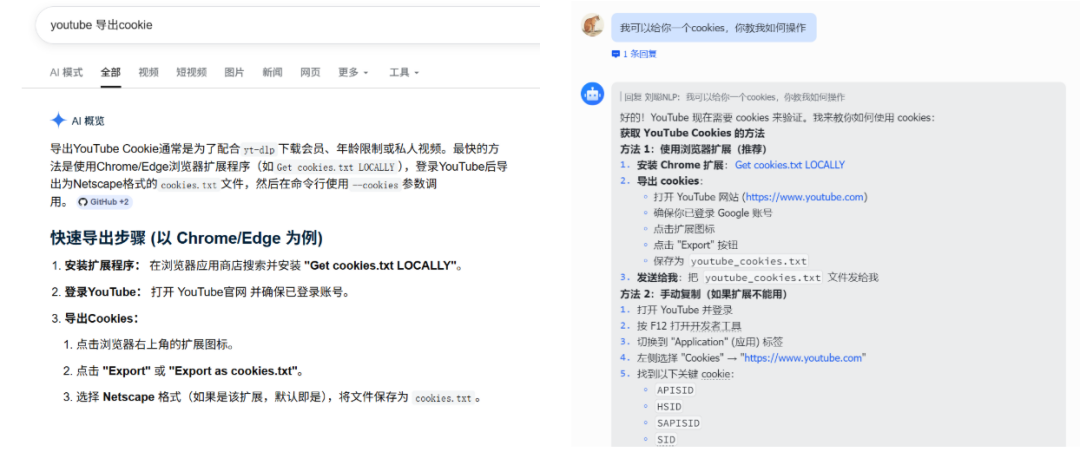The image size is (1080, 465).
Task: Open the youtube.com link after Cookies →
Action: (x=802, y=358)
